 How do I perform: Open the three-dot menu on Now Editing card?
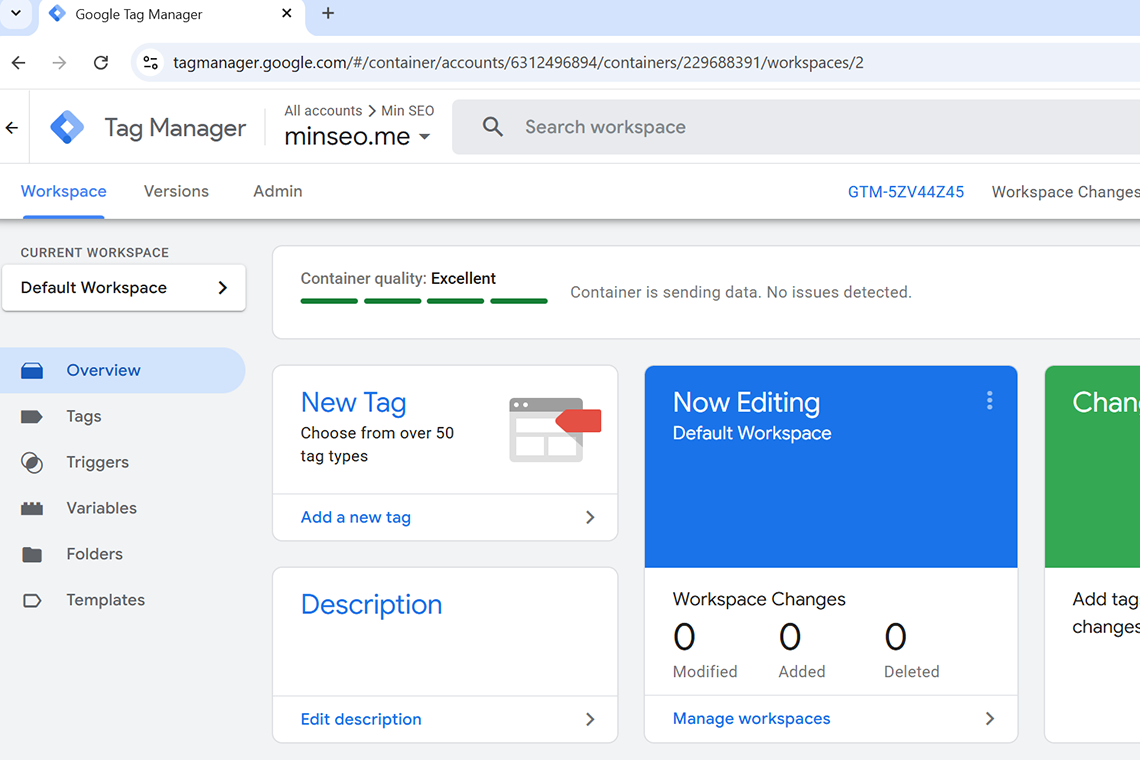989,401
